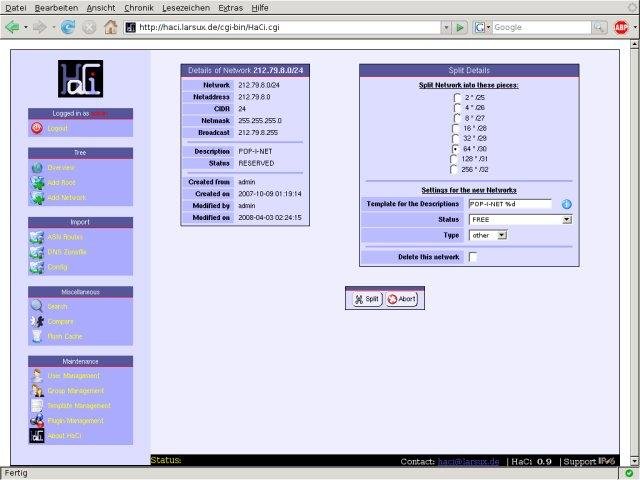
Task: Select the 64 * /30 split option
Action: tap(456, 149)
